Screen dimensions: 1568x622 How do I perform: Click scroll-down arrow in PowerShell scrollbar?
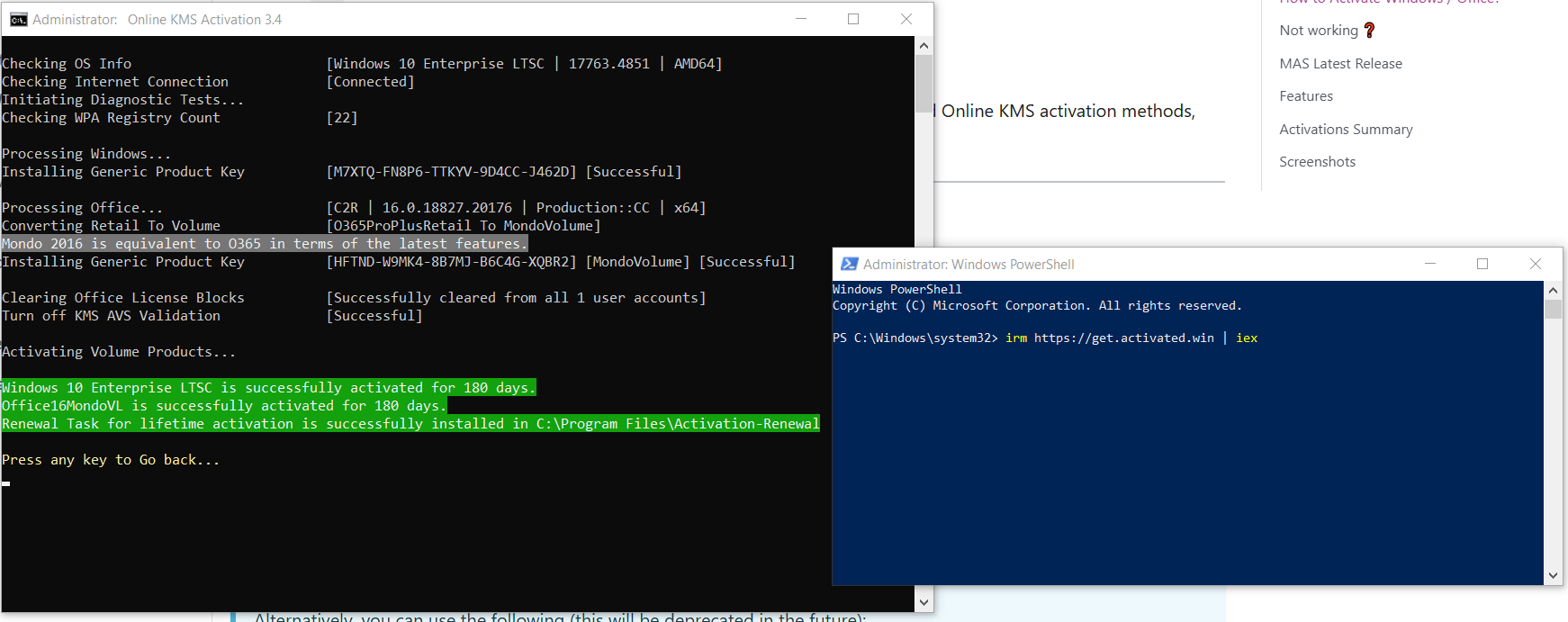(1553, 576)
